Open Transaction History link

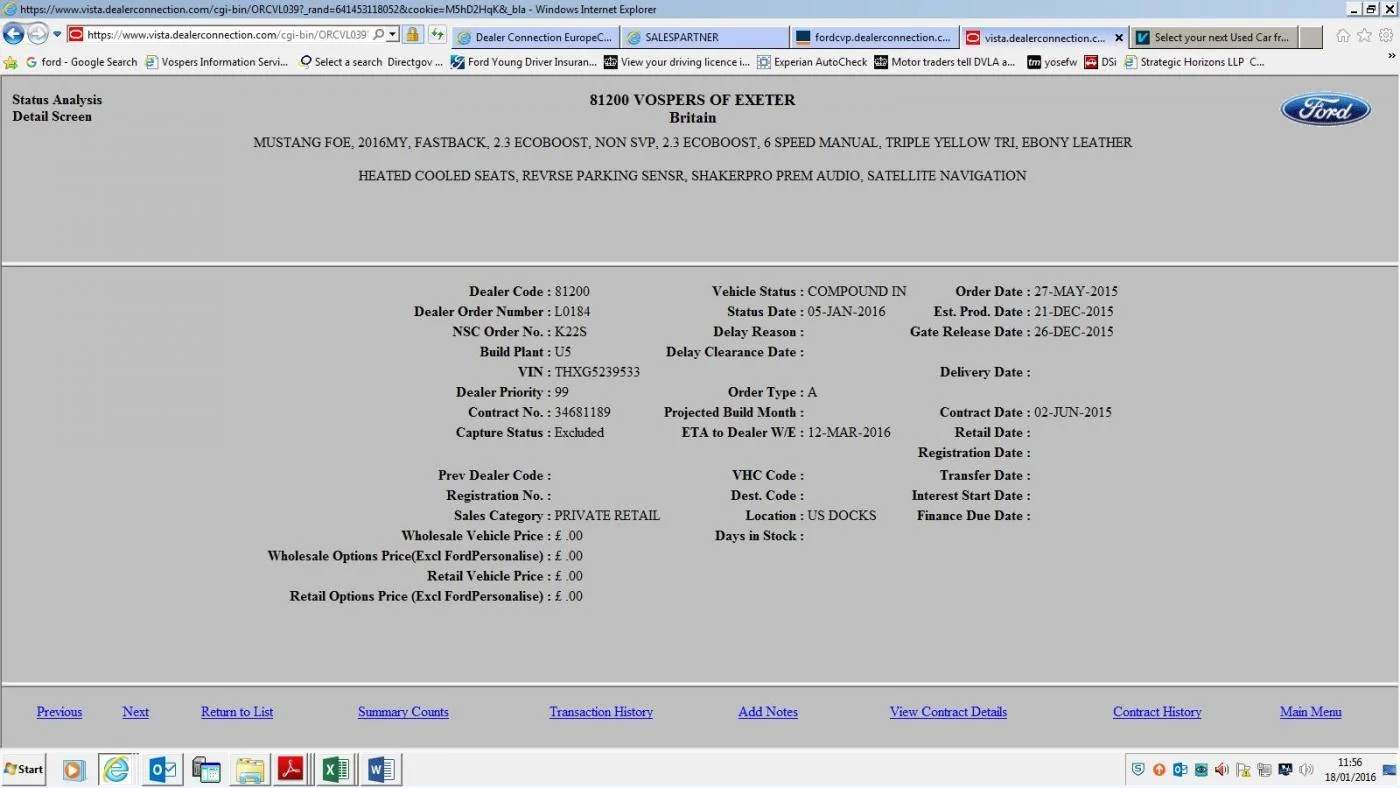601,712
